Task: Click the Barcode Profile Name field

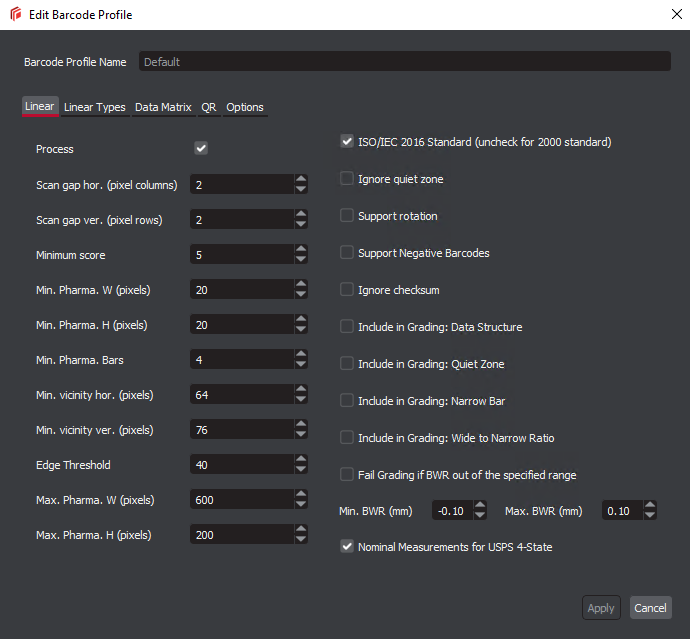Action: click(404, 62)
